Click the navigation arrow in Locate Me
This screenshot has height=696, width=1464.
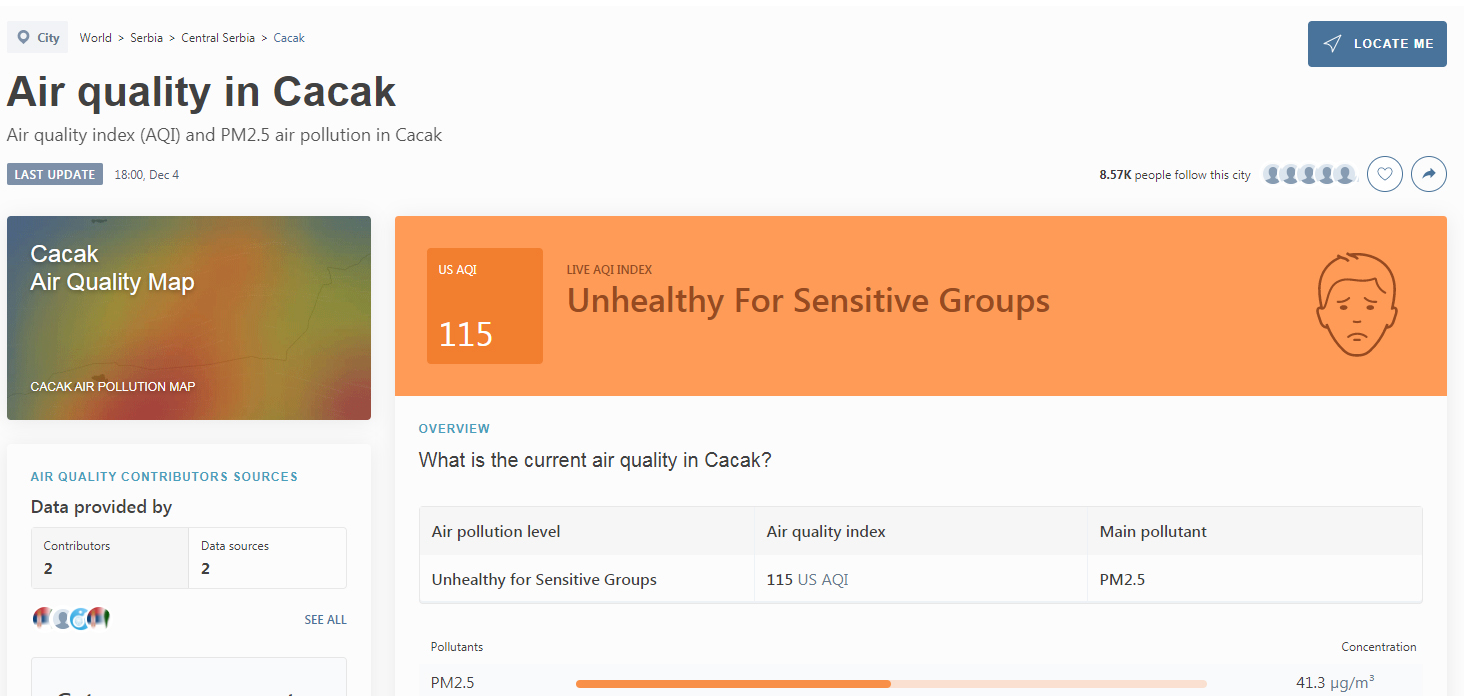1332,44
